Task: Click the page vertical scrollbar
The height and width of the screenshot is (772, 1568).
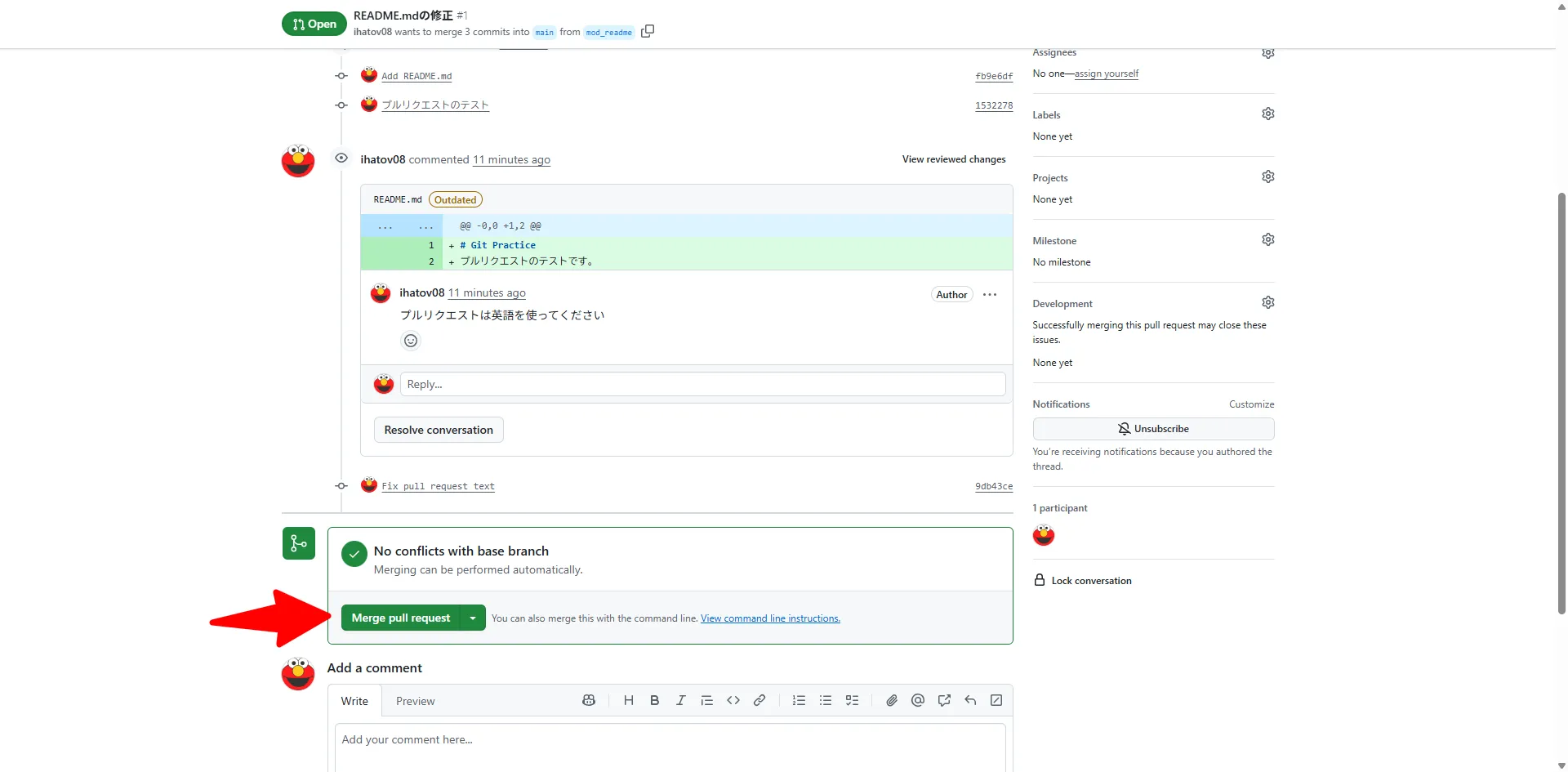Action: click(1561, 404)
